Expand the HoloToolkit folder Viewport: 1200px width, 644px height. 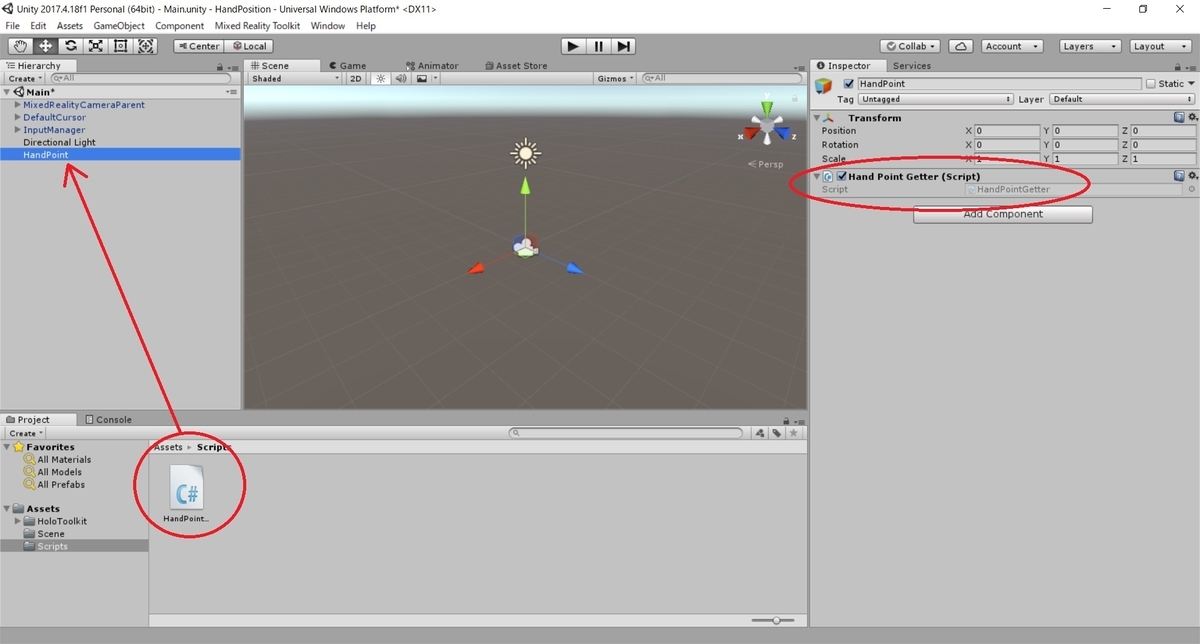(x=18, y=521)
